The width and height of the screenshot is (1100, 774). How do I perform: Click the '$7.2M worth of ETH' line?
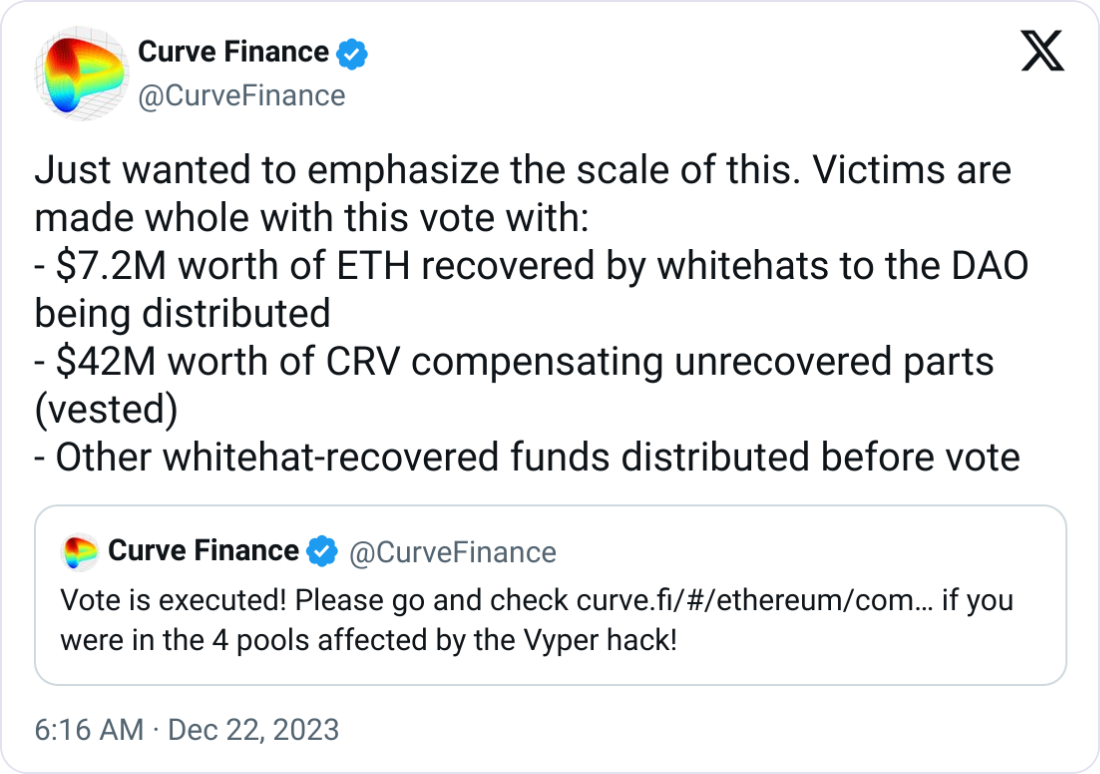point(531,266)
